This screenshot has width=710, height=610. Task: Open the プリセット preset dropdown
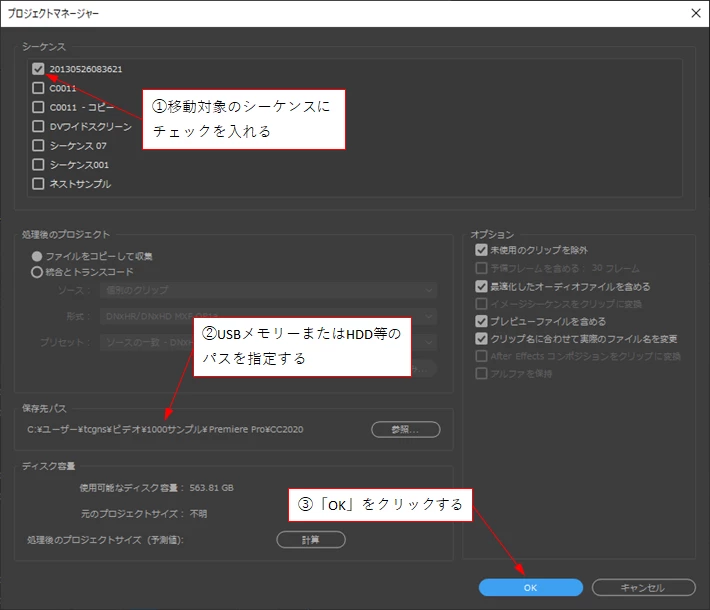point(269,342)
